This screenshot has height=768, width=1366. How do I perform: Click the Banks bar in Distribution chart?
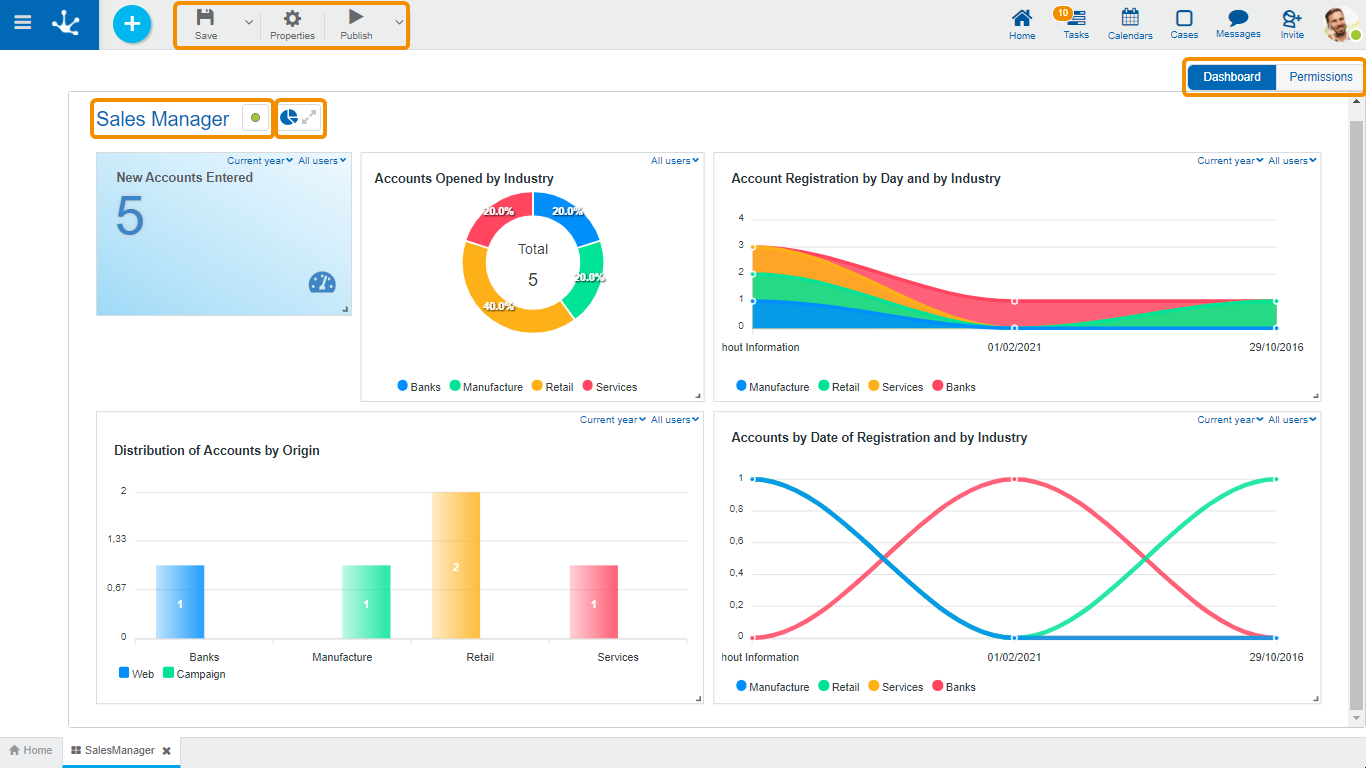[180, 602]
